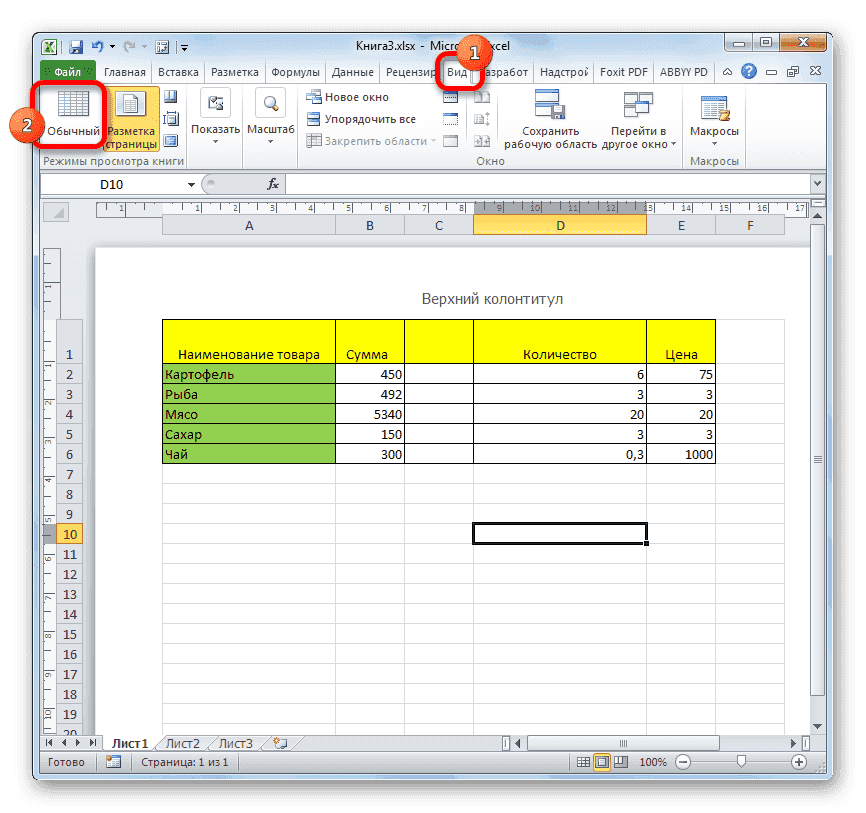Image resolution: width=866 pixels, height=813 pixels.
Task: Toggle Страничный режим in the status bar
Action: [619, 762]
